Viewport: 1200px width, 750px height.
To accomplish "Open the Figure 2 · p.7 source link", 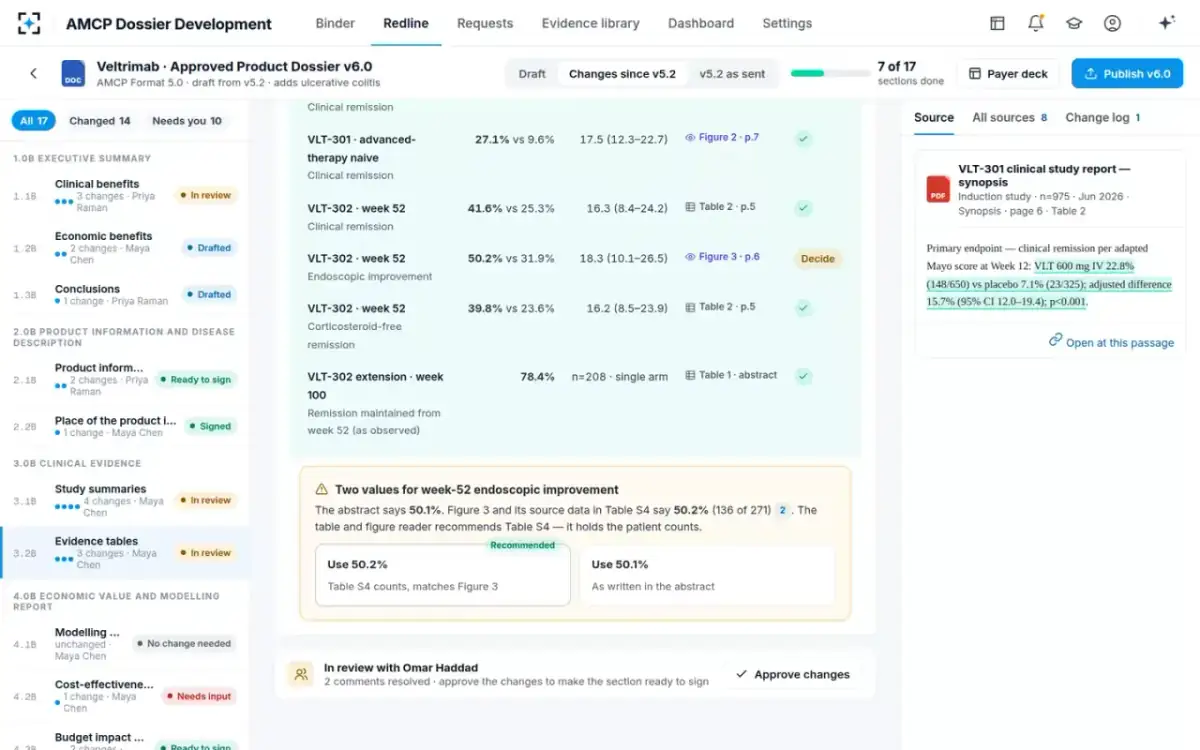I will click(722, 137).
